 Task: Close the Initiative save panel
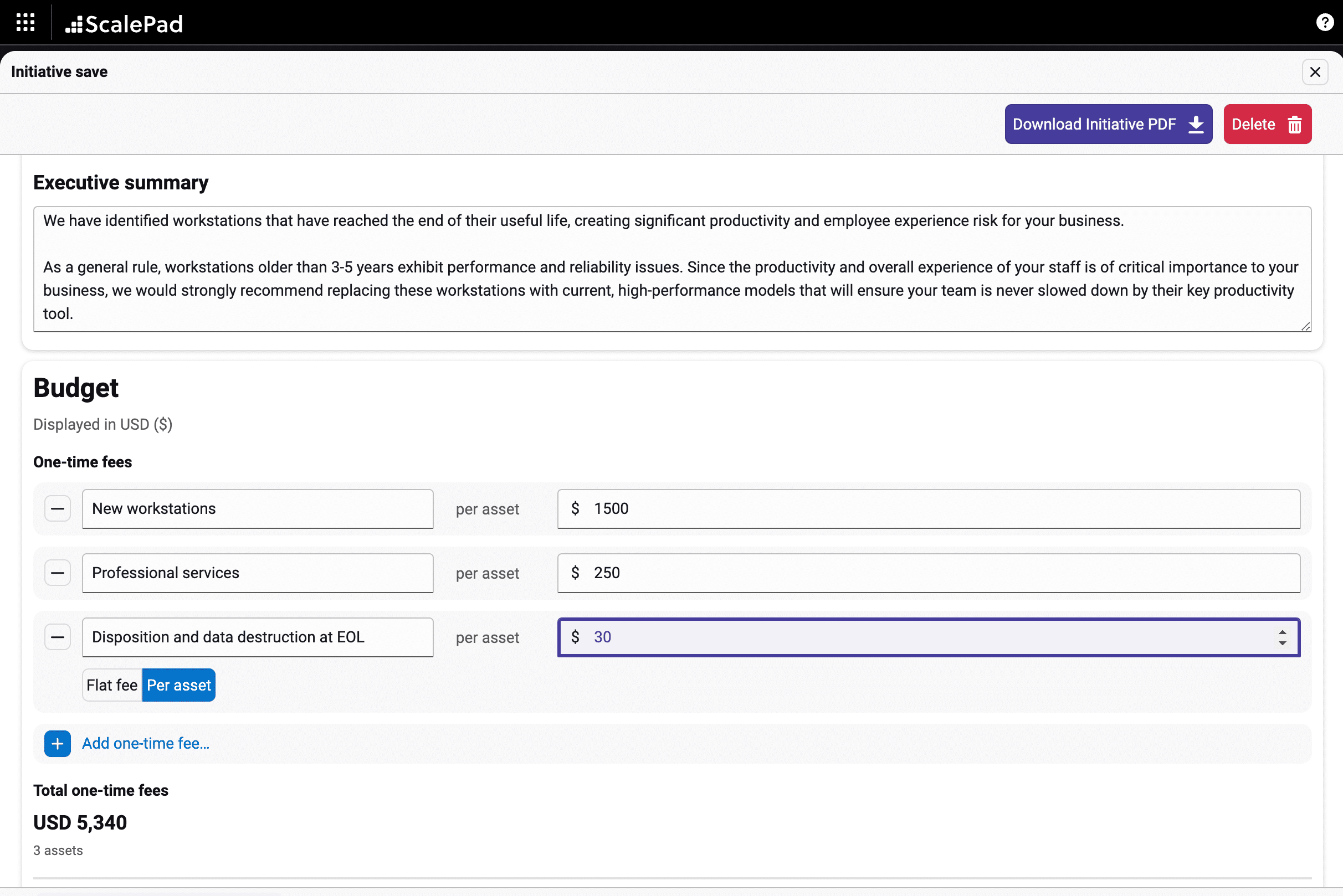1314,72
